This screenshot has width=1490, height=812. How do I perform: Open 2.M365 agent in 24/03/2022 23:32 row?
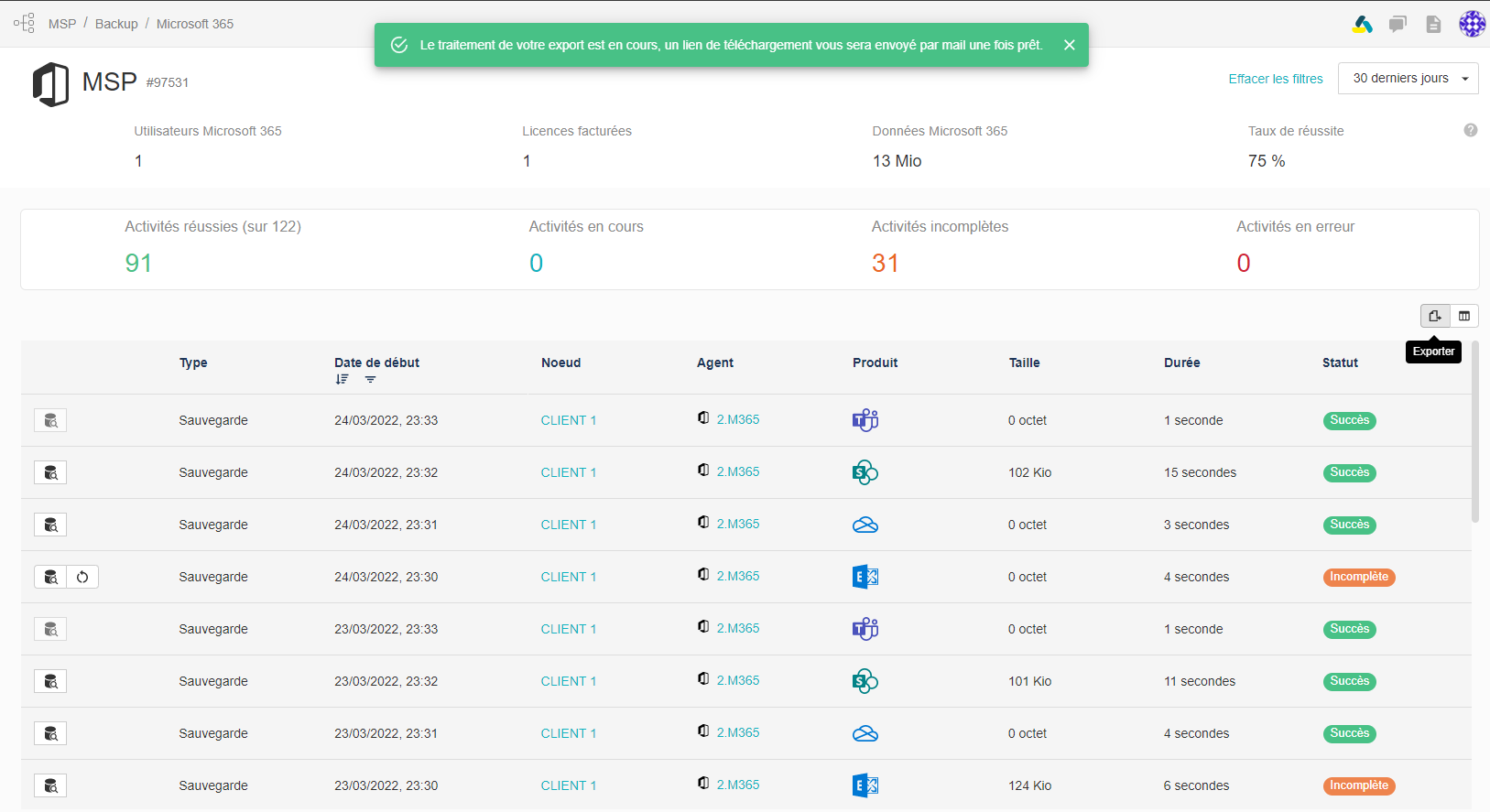point(737,471)
